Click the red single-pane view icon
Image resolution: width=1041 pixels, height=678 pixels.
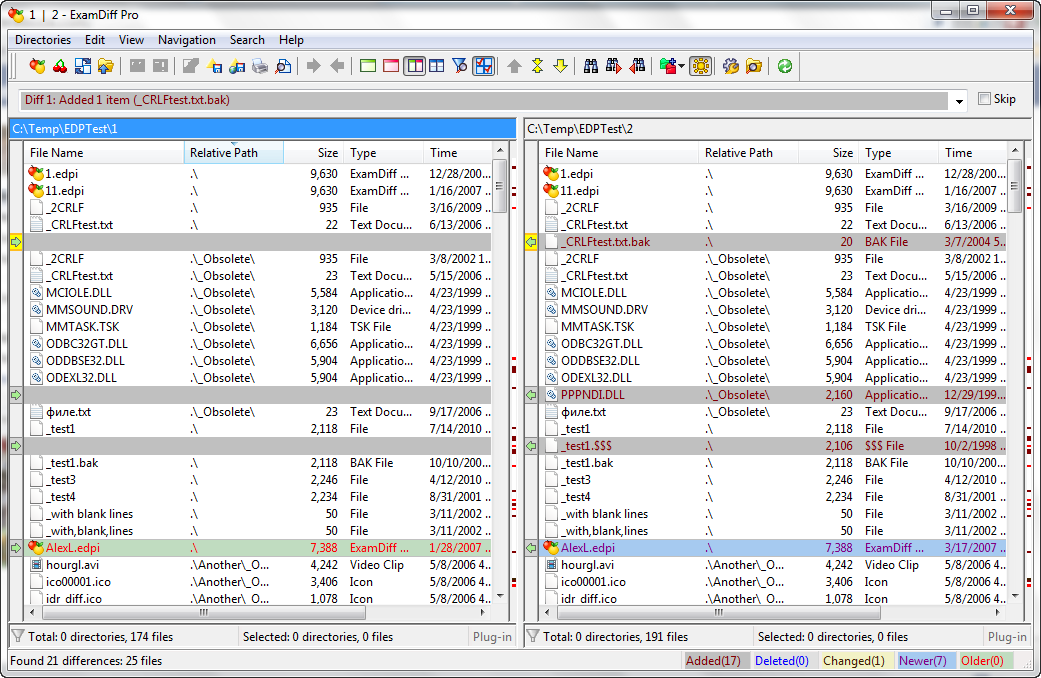point(391,66)
